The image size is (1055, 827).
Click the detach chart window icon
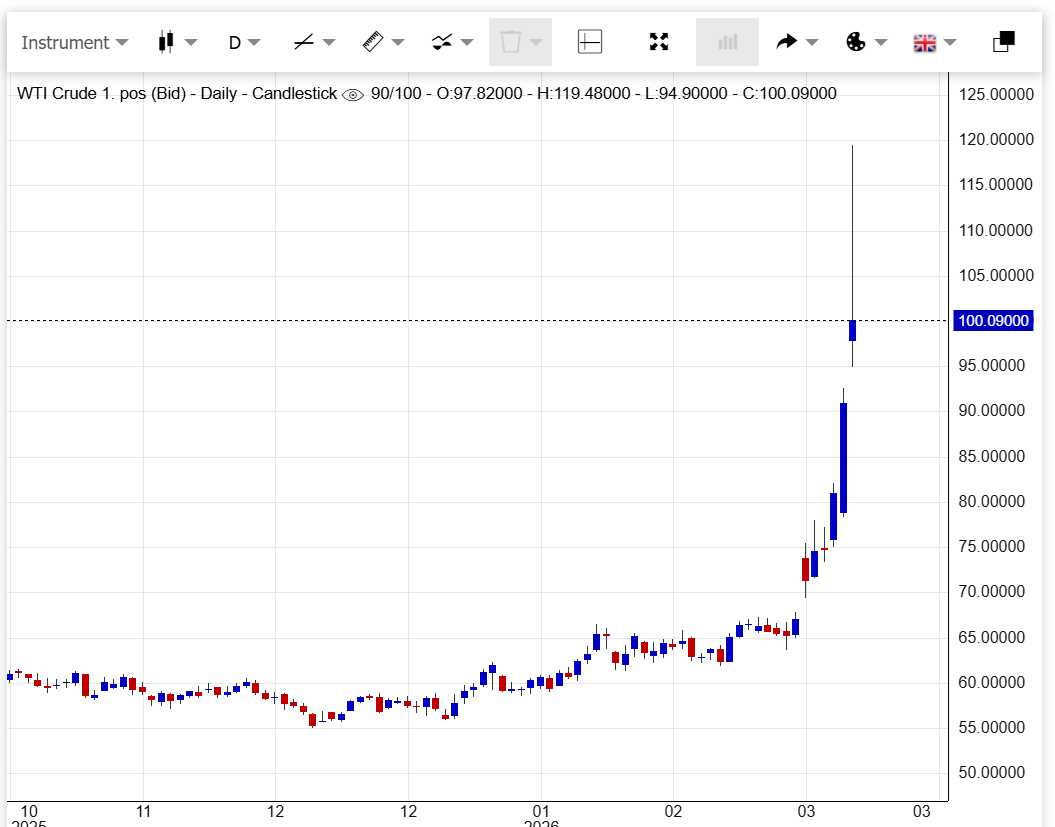[x=1003, y=42]
